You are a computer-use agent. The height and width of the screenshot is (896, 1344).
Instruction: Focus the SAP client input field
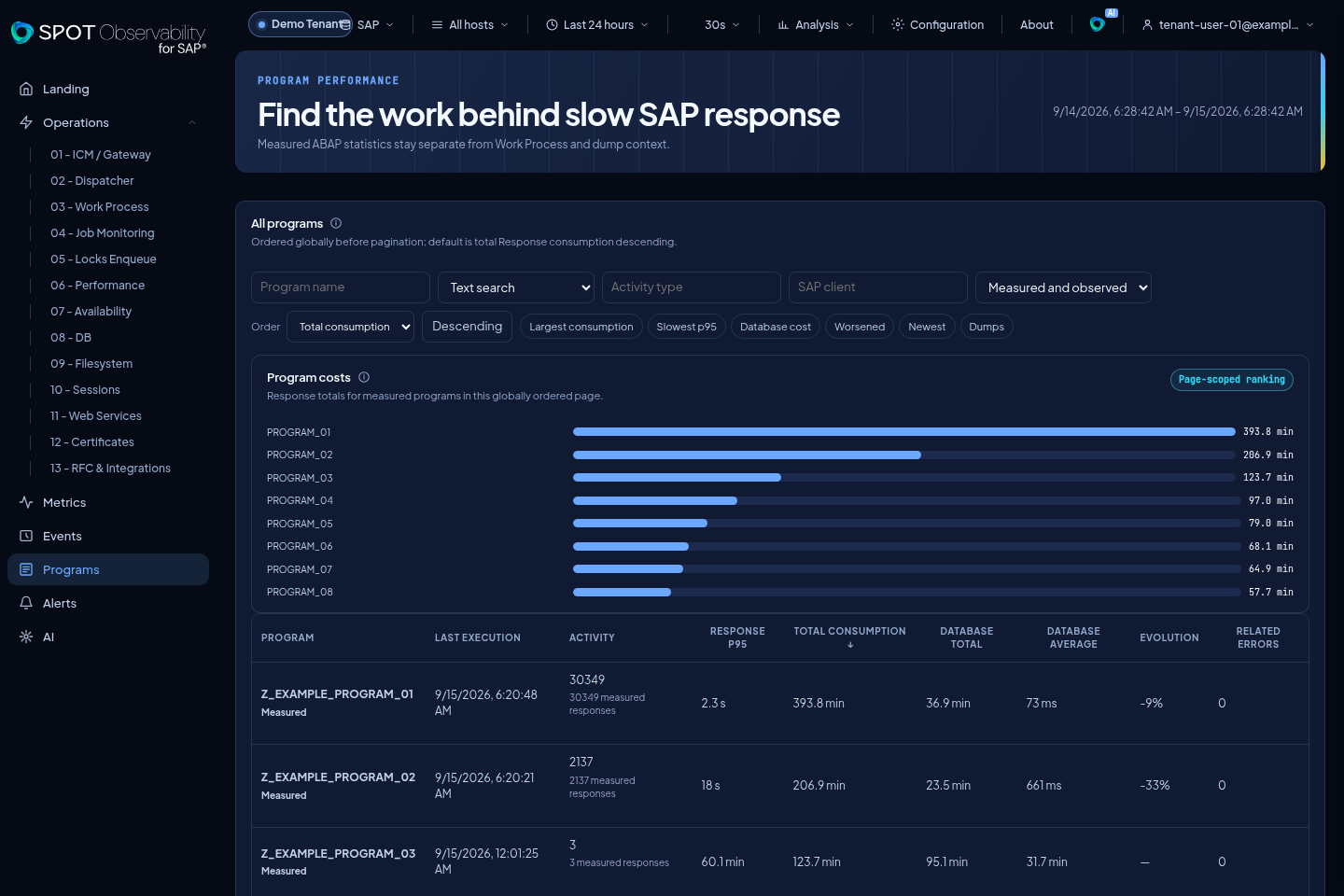tap(878, 287)
